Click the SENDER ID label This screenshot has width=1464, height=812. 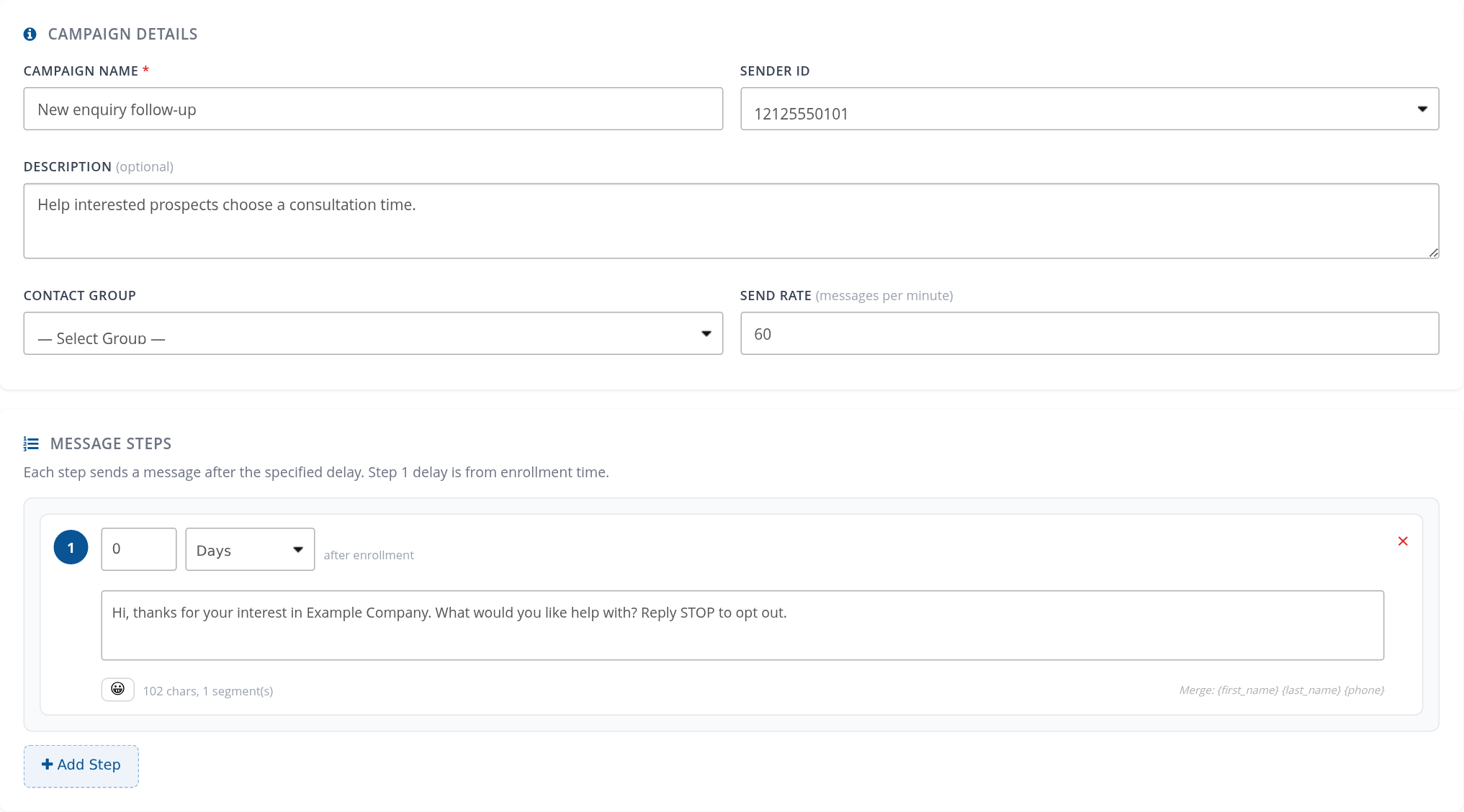click(775, 71)
